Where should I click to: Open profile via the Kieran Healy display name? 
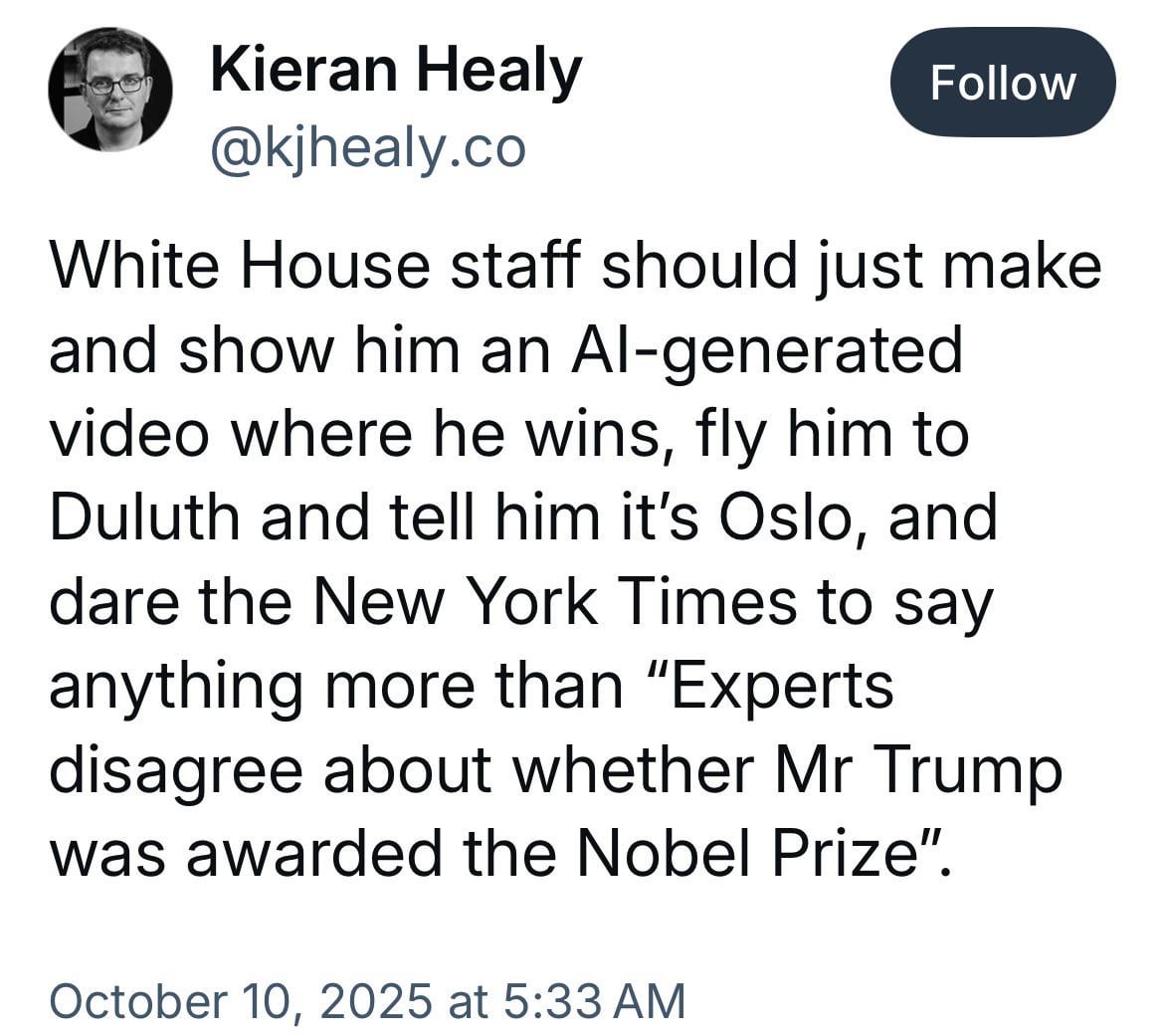(x=395, y=72)
